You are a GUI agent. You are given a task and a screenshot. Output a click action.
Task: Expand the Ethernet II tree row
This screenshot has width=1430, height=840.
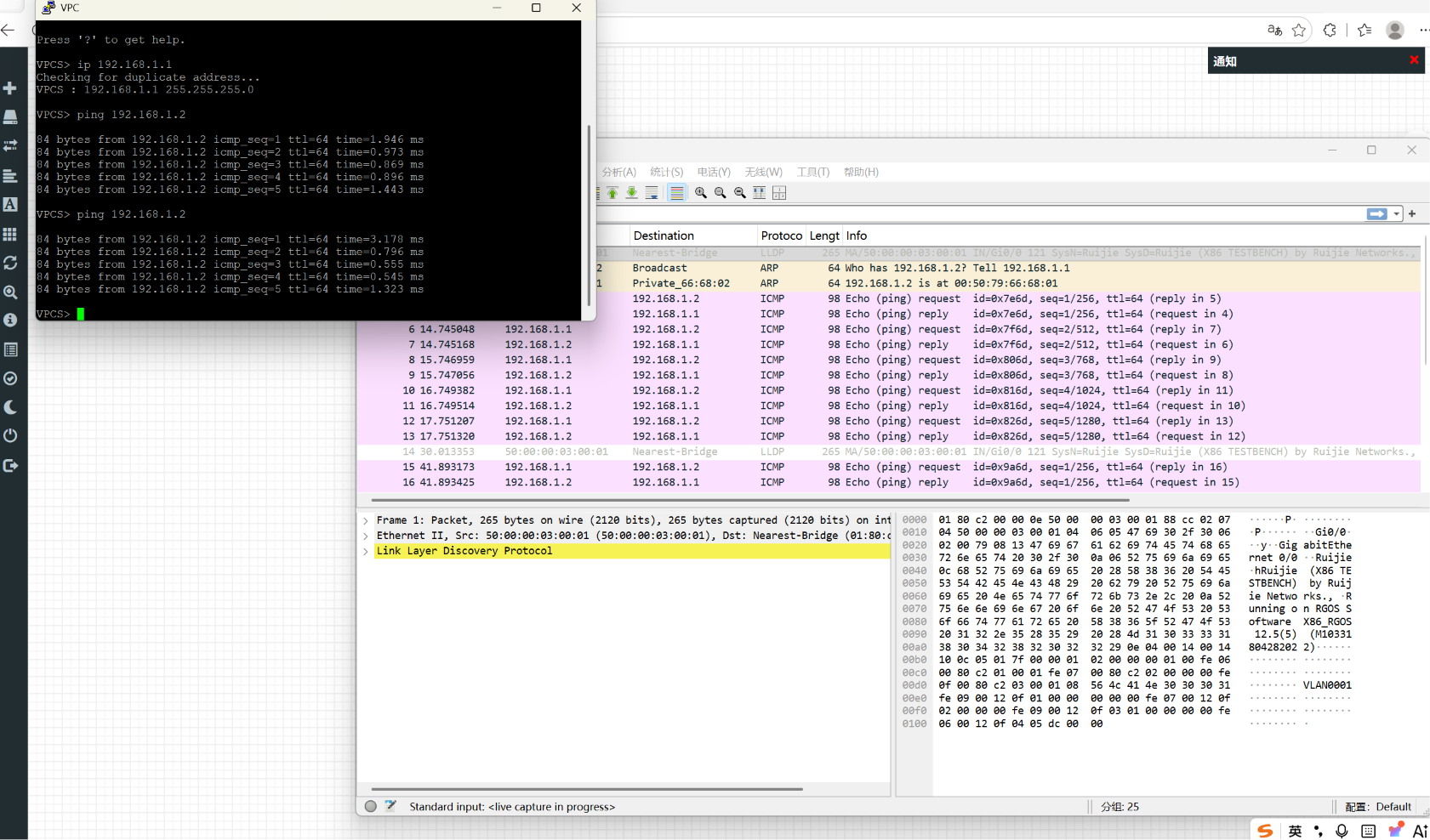[x=366, y=536]
